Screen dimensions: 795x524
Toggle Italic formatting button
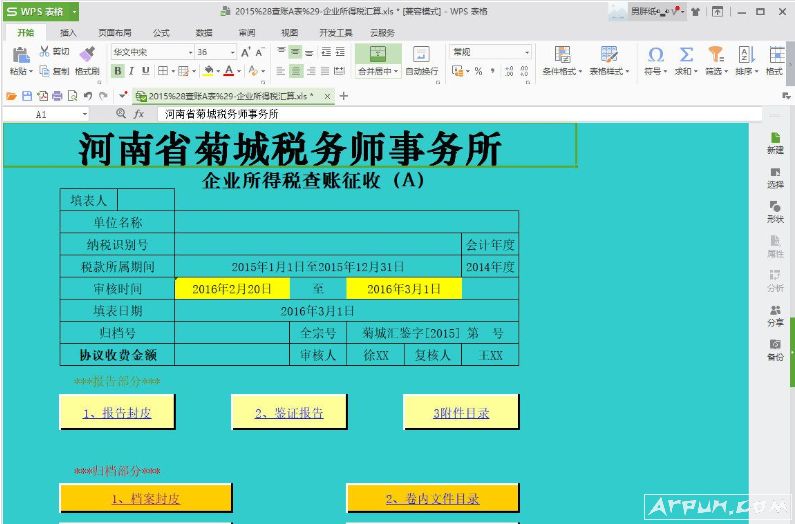(132, 71)
